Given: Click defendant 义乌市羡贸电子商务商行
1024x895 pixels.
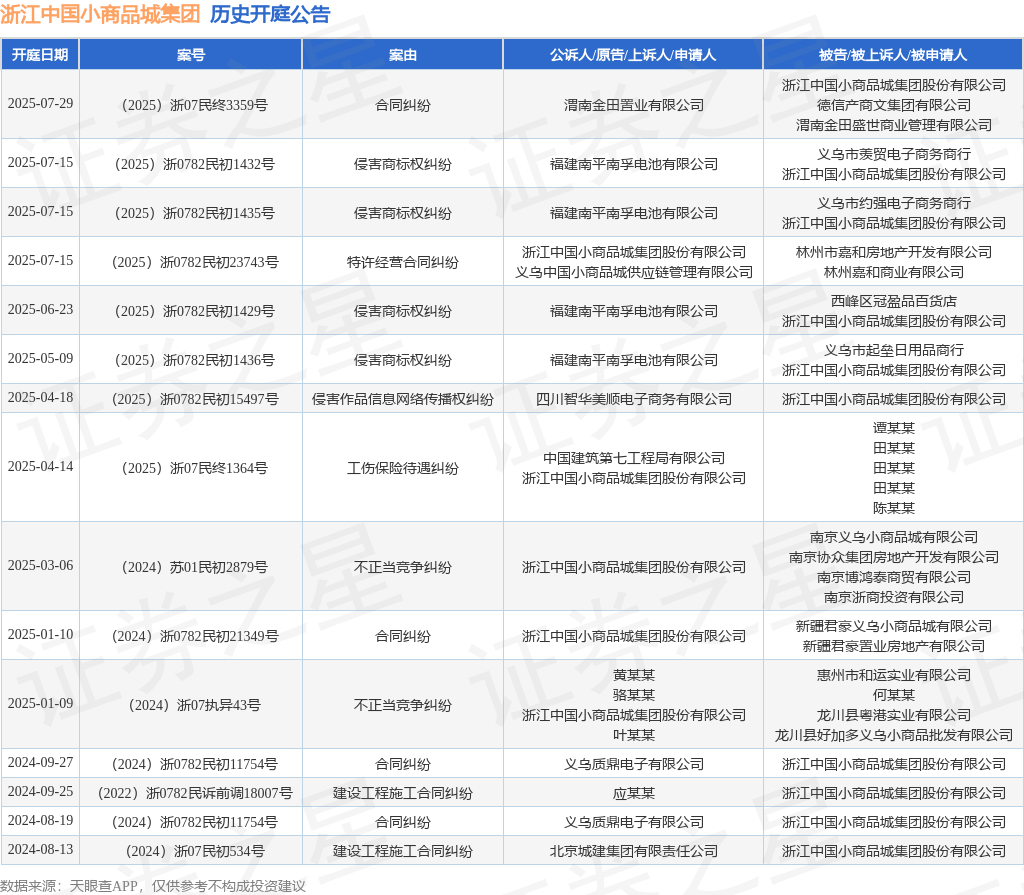Looking at the screenshot, I should [893, 154].
